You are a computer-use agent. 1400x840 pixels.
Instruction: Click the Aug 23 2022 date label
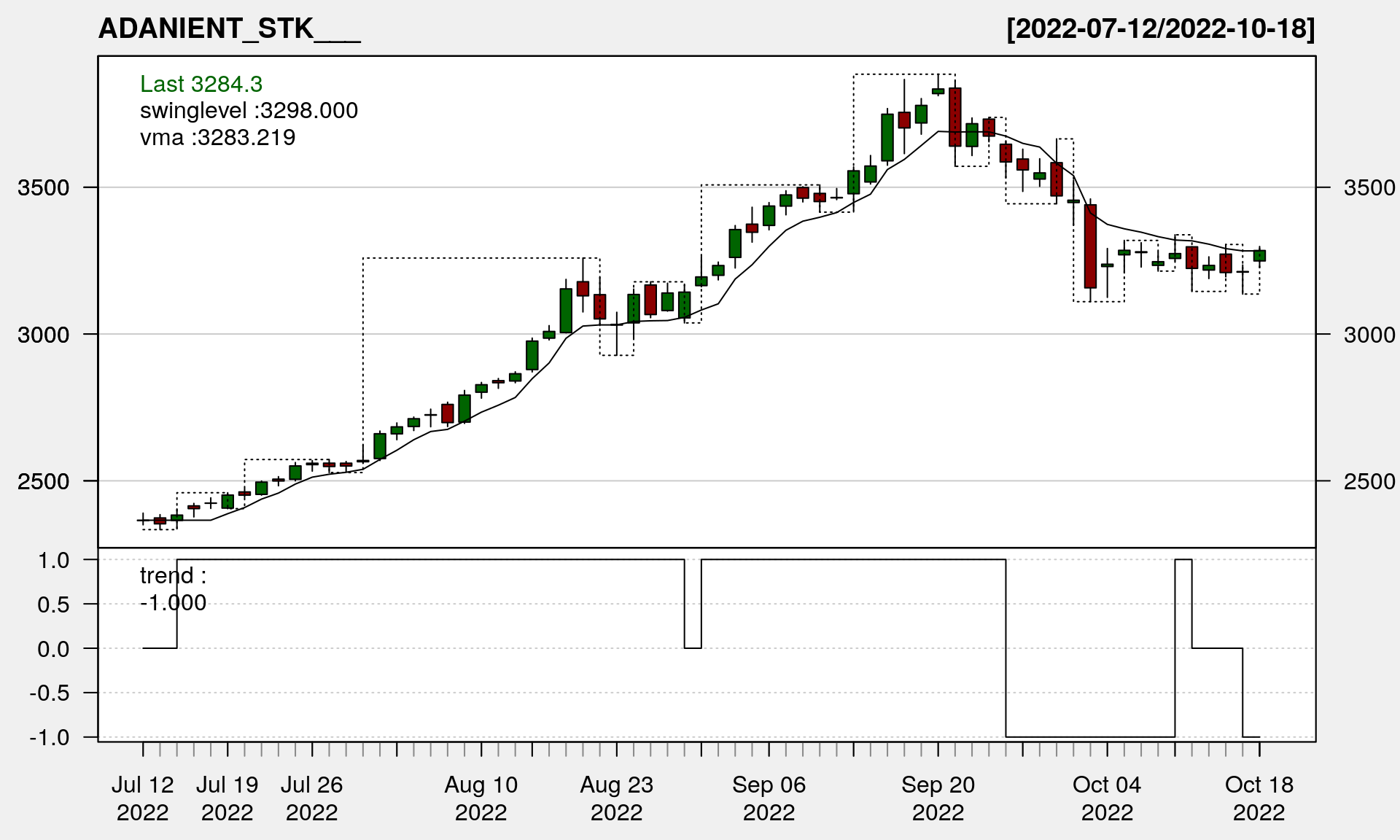617,798
